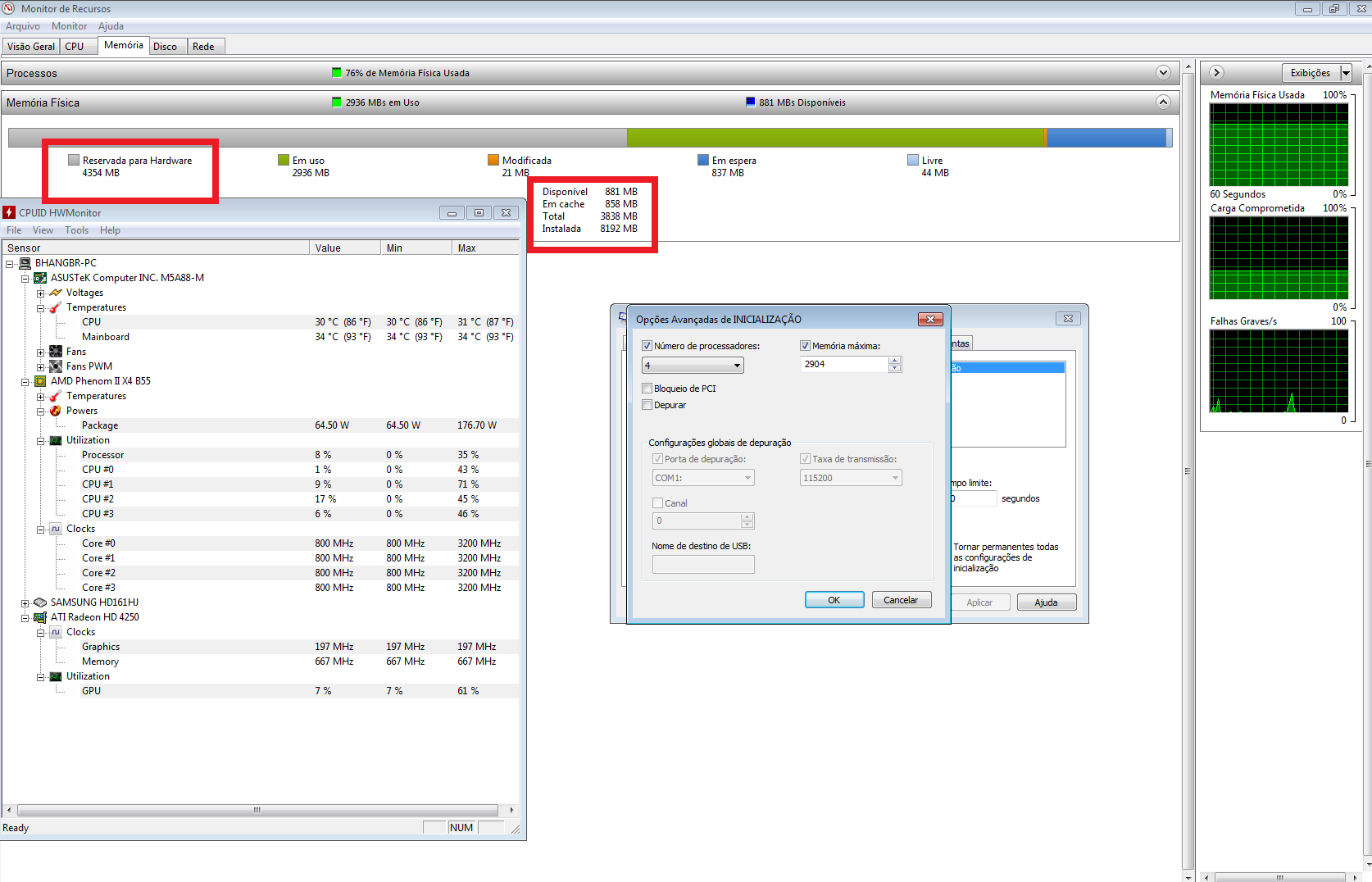Click the Porta de depuração checkbox

(657, 459)
